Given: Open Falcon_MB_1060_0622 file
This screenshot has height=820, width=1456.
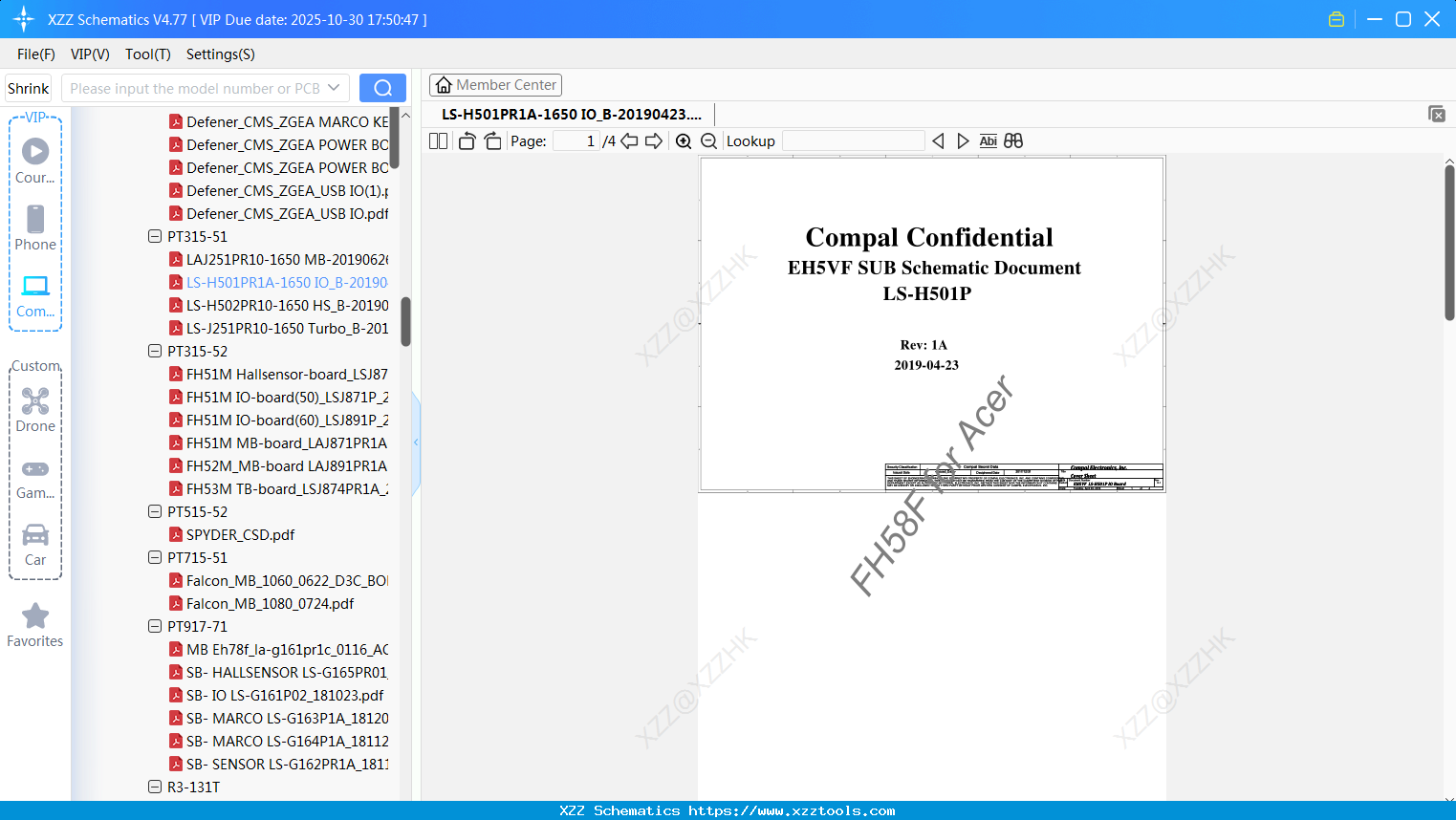Looking at the screenshot, I should [x=278, y=580].
